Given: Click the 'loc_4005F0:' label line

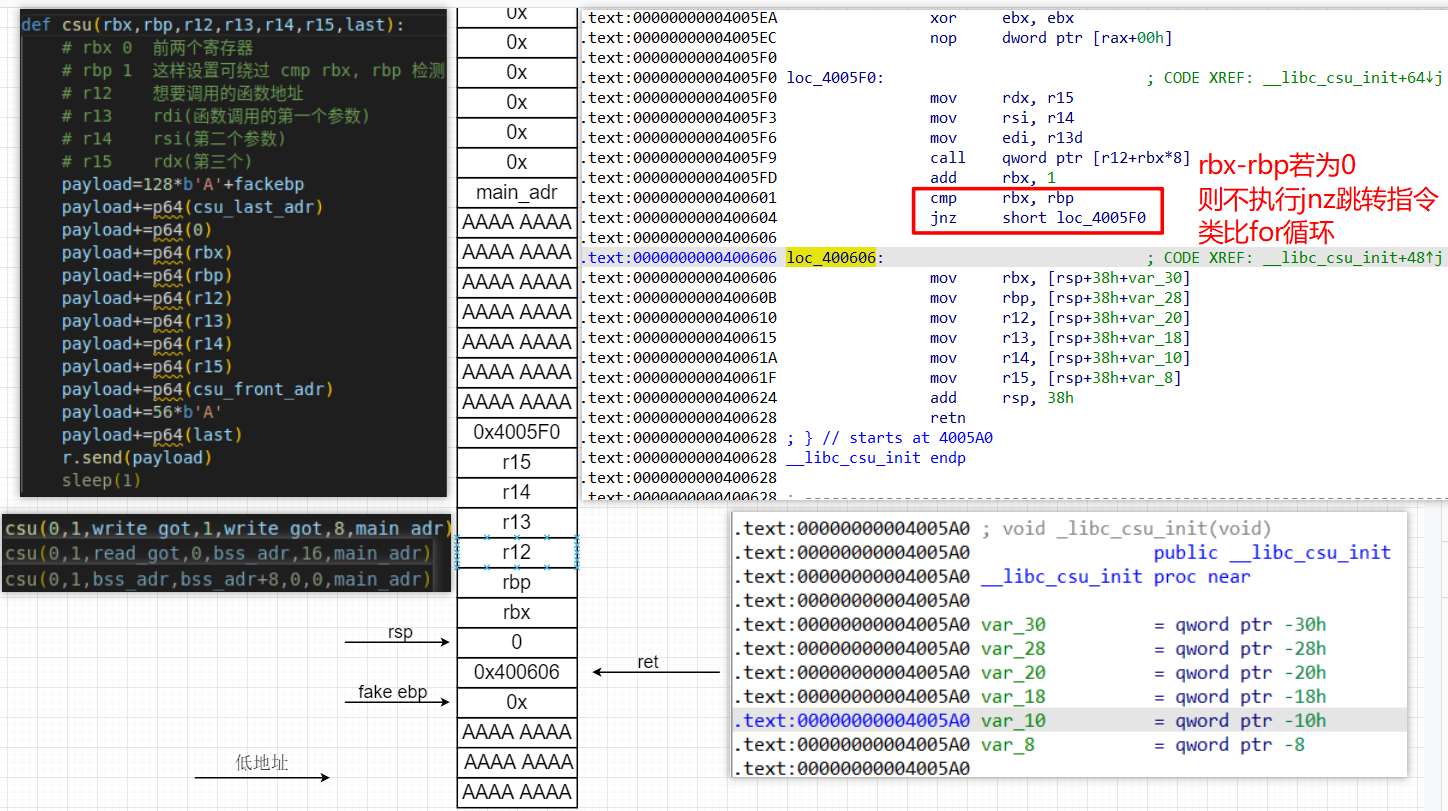Looking at the screenshot, I should pos(835,78).
